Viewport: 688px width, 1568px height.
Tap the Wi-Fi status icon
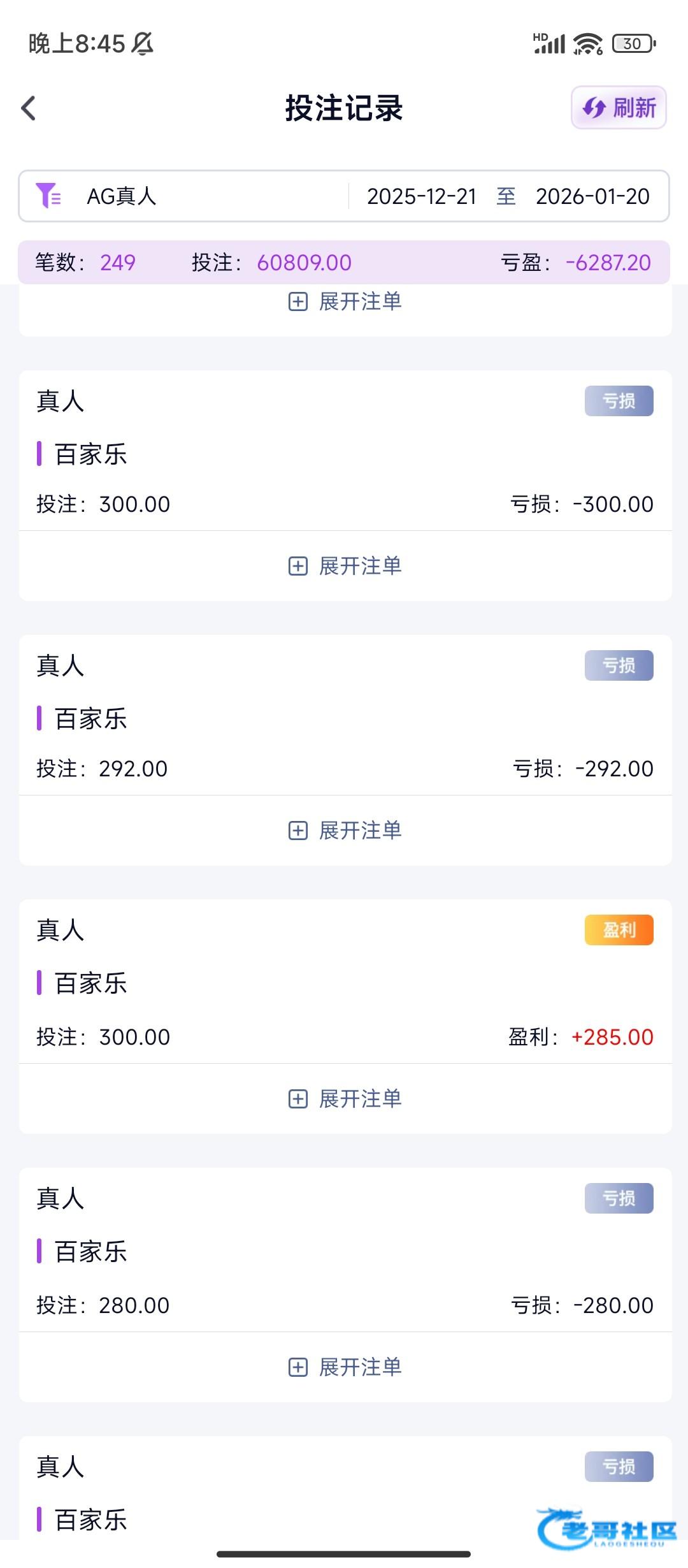point(587,44)
